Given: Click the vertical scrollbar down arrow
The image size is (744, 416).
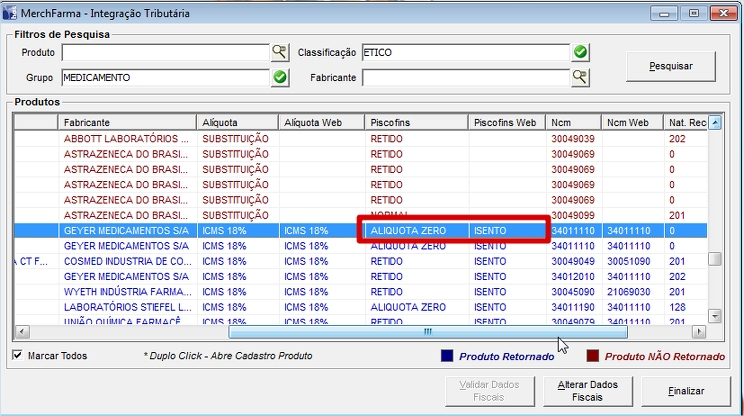Looking at the screenshot, I should (x=714, y=316).
